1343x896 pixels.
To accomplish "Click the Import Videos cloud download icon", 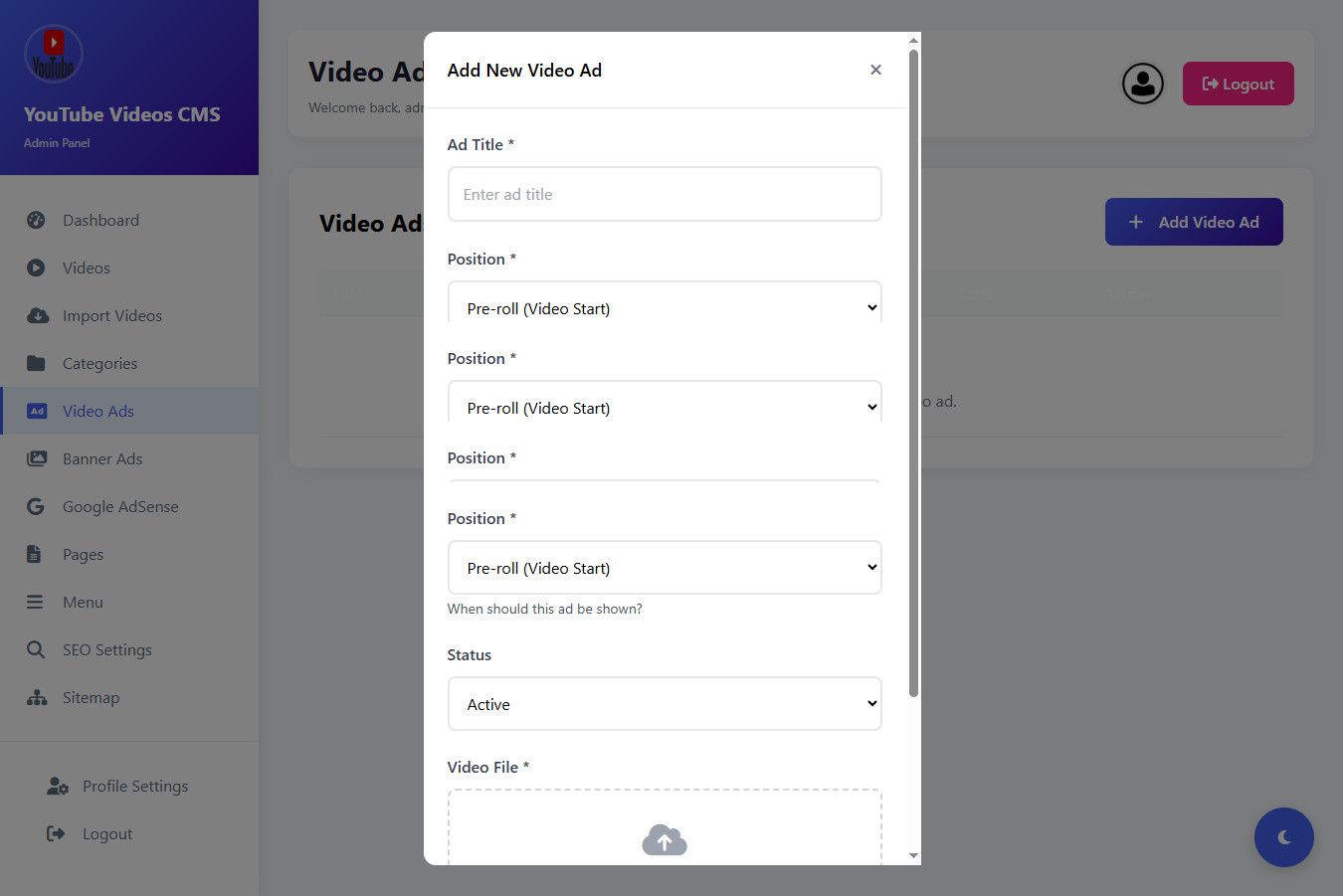I will (x=37, y=315).
